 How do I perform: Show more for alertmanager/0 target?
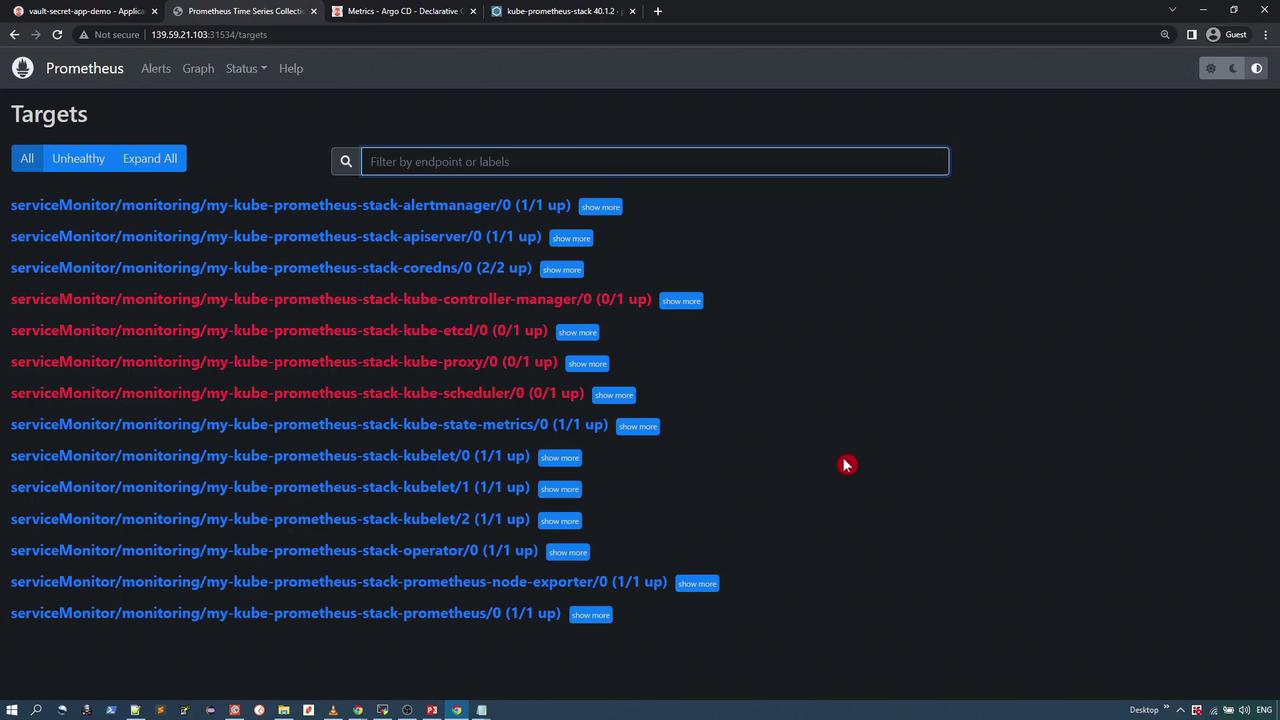click(x=601, y=207)
